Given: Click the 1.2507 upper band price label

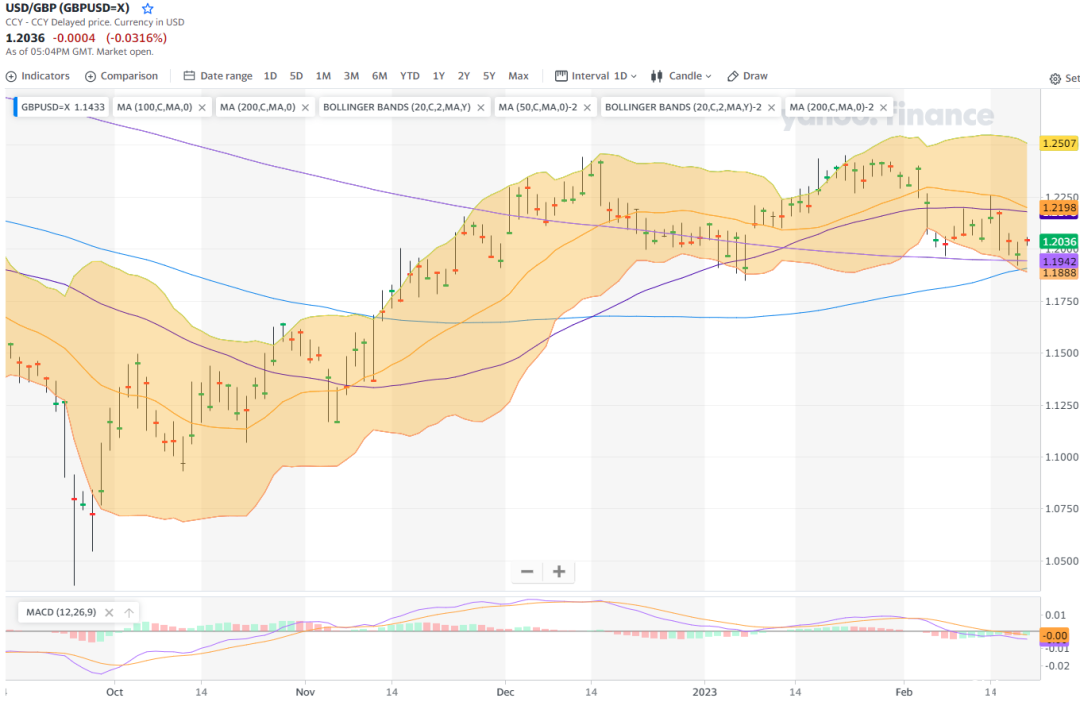Looking at the screenshot, I should [x=1059, y=143].
